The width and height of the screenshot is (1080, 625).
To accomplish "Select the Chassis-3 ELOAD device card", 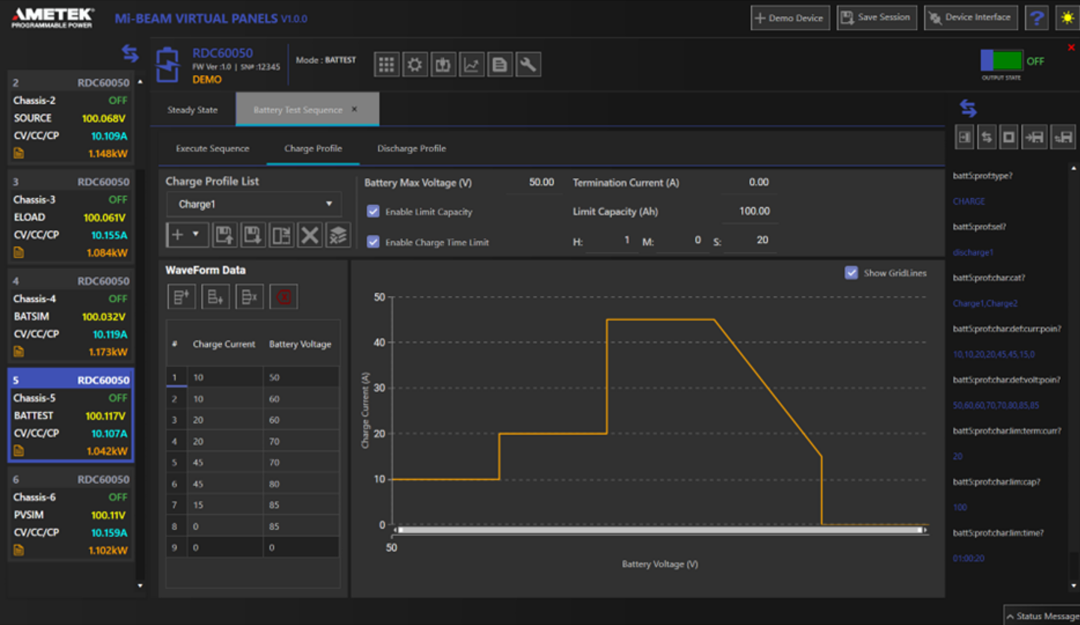I will coord(71,217).
